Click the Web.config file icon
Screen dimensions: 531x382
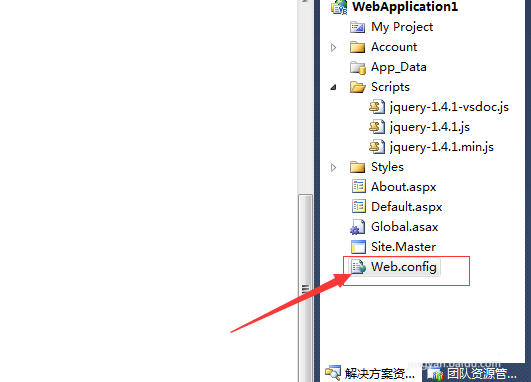tap(358, 267)
